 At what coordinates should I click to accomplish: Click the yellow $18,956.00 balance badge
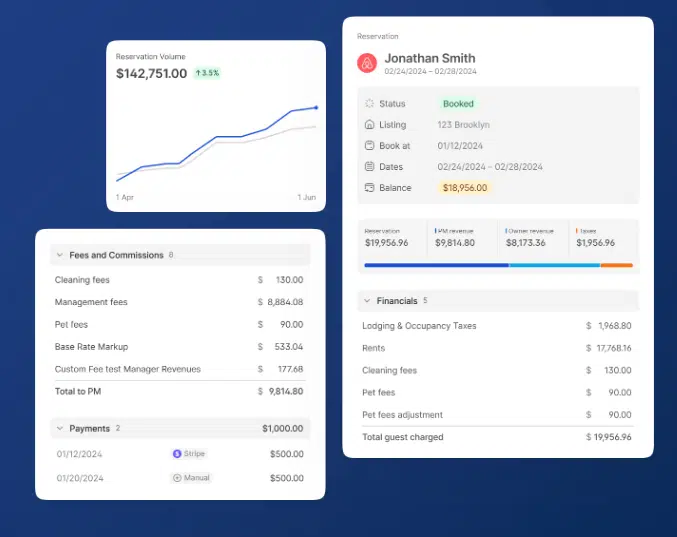(464, 187)
